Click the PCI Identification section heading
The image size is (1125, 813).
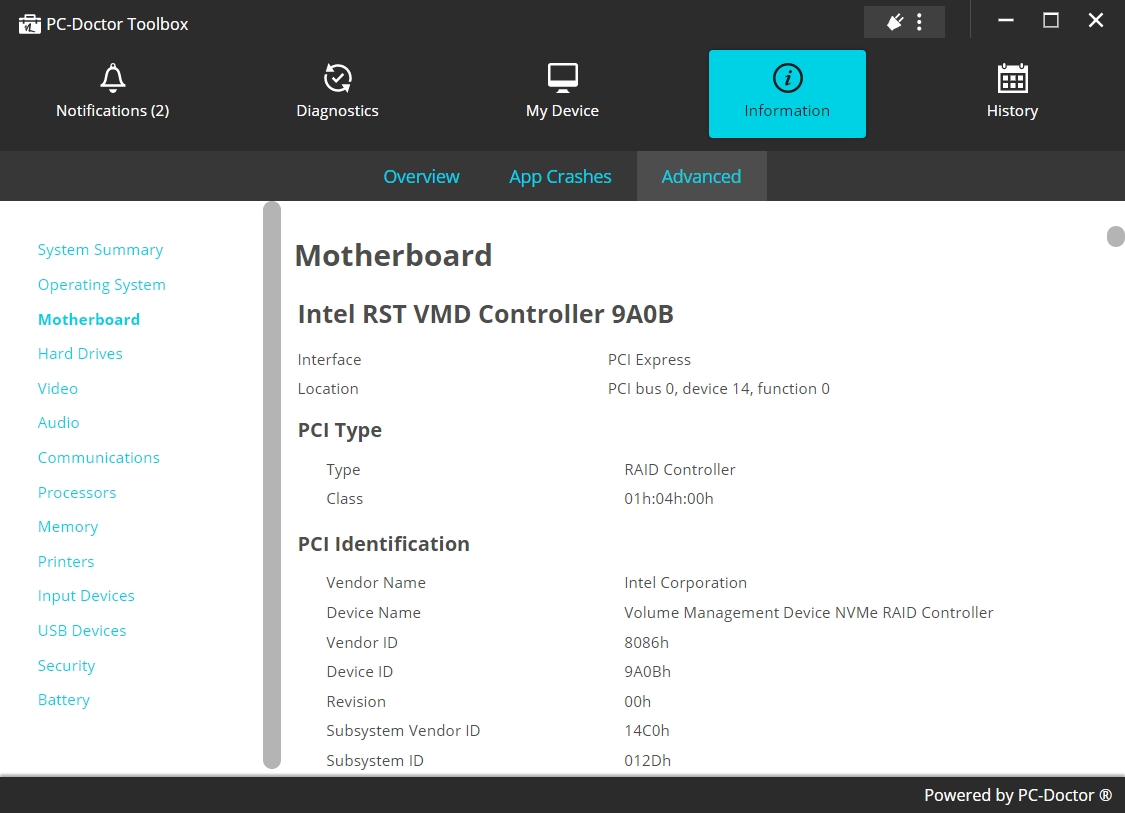(383, 544)
